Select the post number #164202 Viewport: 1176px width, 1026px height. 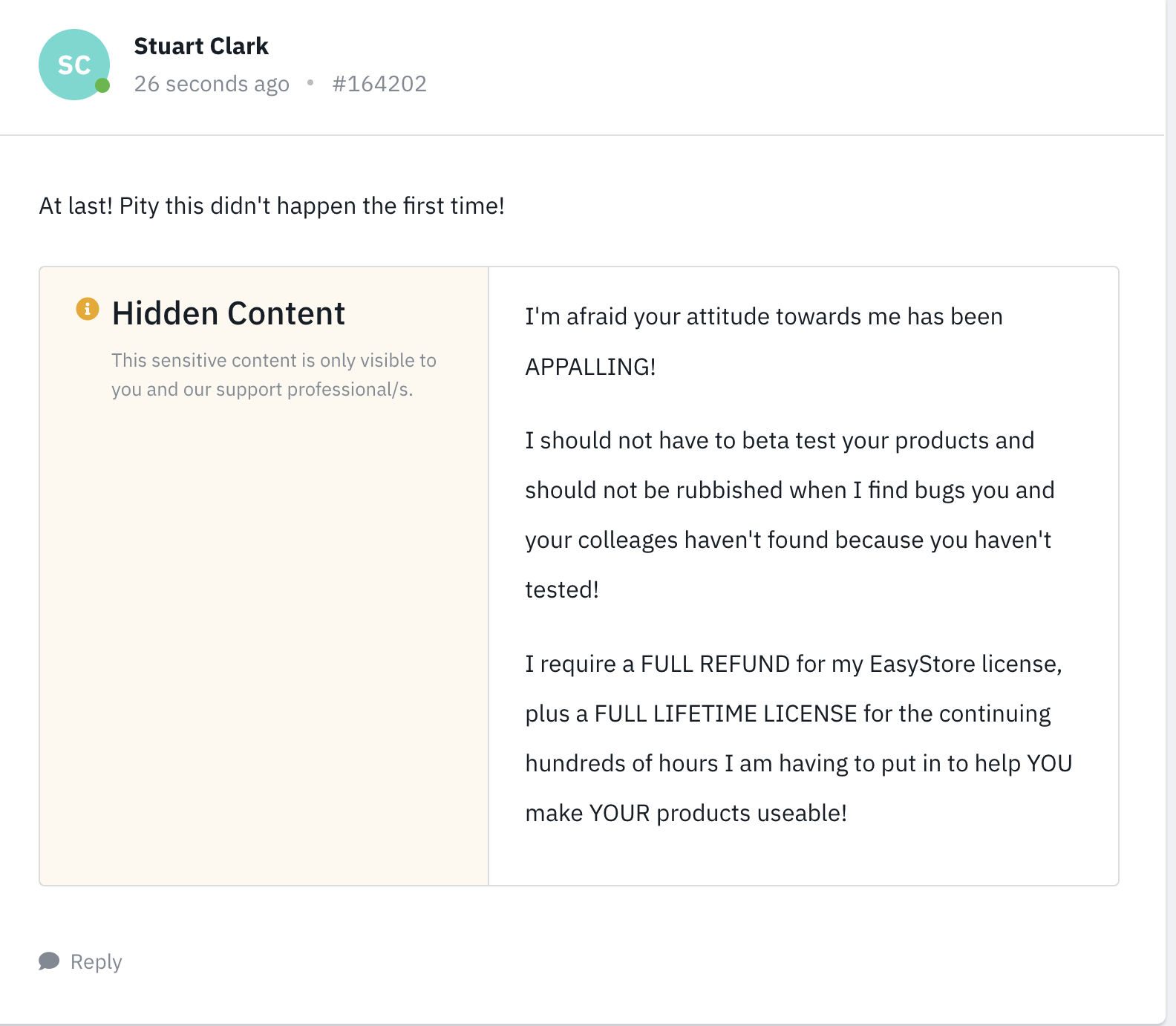pos(379,84)
